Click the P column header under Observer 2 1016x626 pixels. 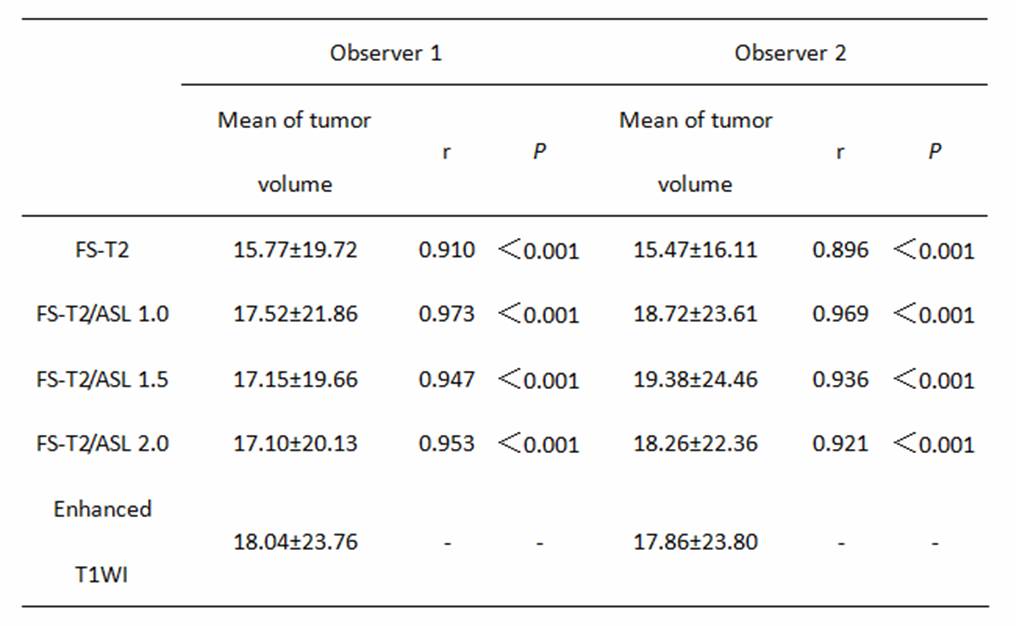click(934, 153)
